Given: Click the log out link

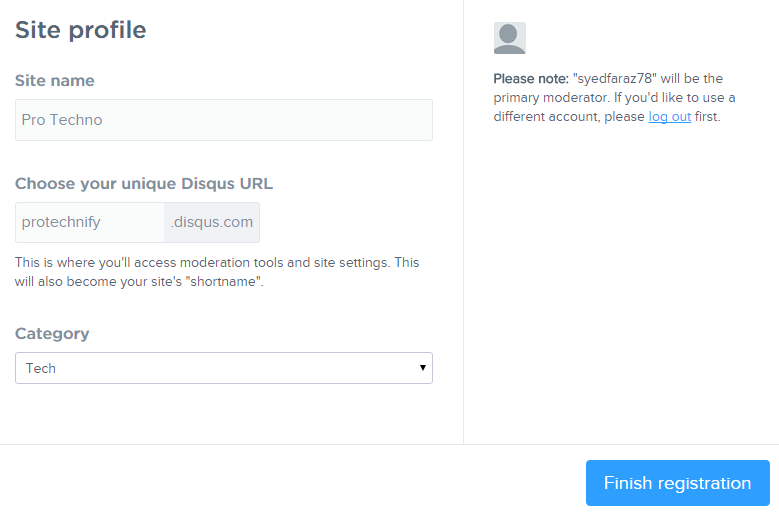Looking at the screenshot, I should 669,116.
